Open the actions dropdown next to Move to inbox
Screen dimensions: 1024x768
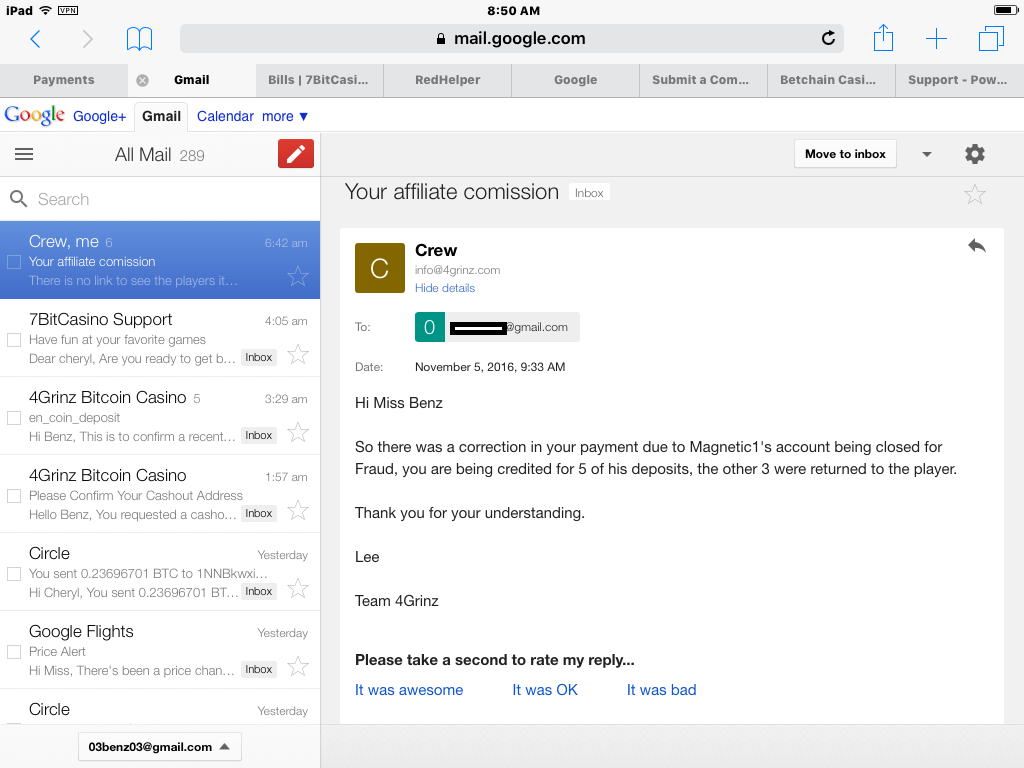[x=927, y=154]
